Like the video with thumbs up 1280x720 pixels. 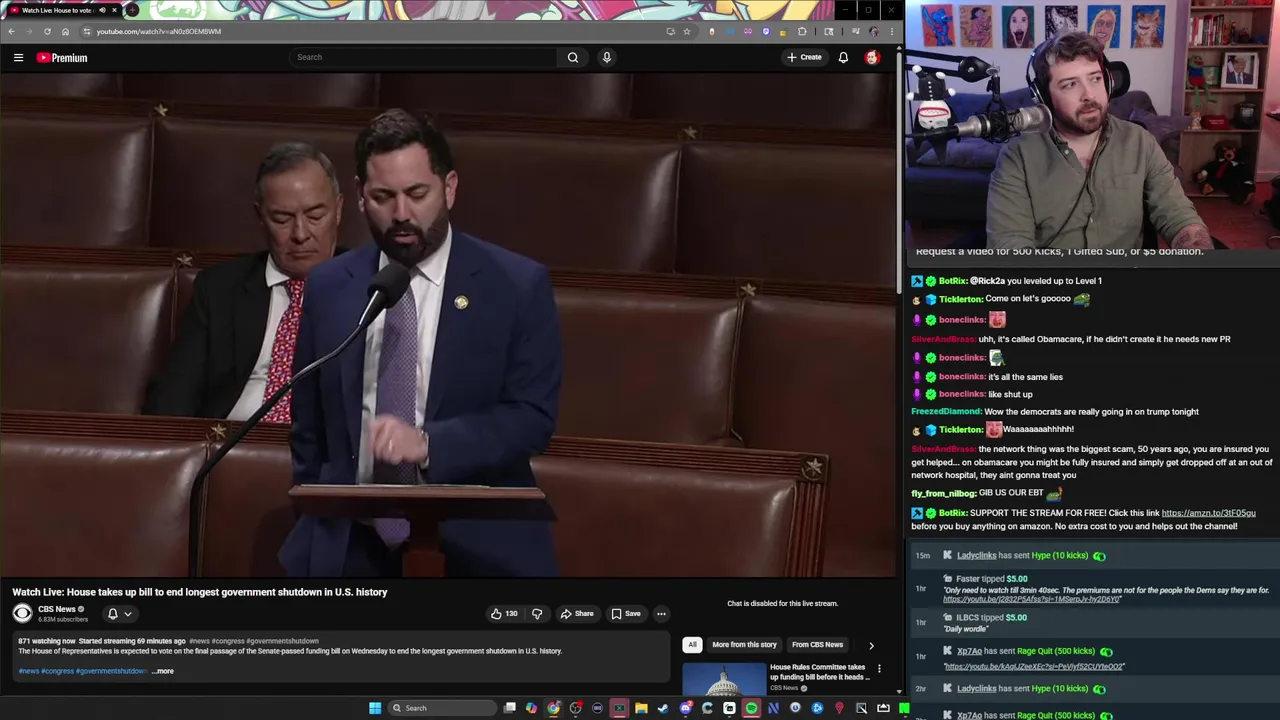point(504,613)
